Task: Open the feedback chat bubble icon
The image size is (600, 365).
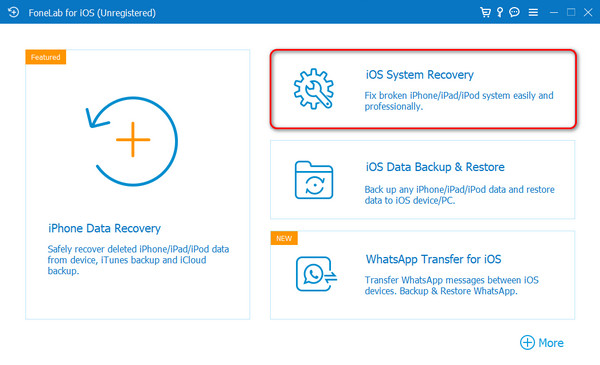Action: [514, 12]
